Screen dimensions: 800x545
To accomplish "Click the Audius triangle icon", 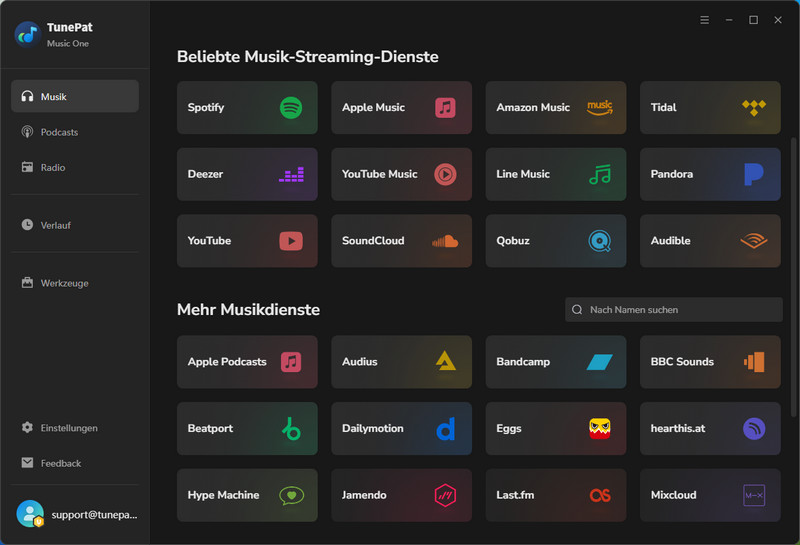I will tap(445, 361).
